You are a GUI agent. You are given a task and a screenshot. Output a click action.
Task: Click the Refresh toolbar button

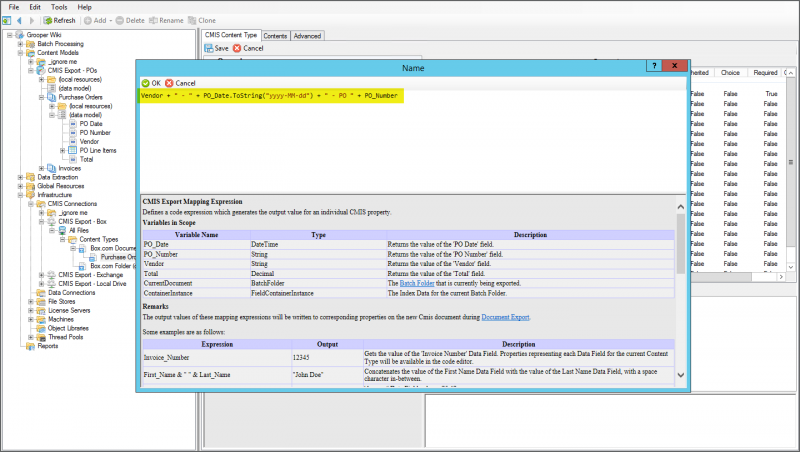[59, 20]
